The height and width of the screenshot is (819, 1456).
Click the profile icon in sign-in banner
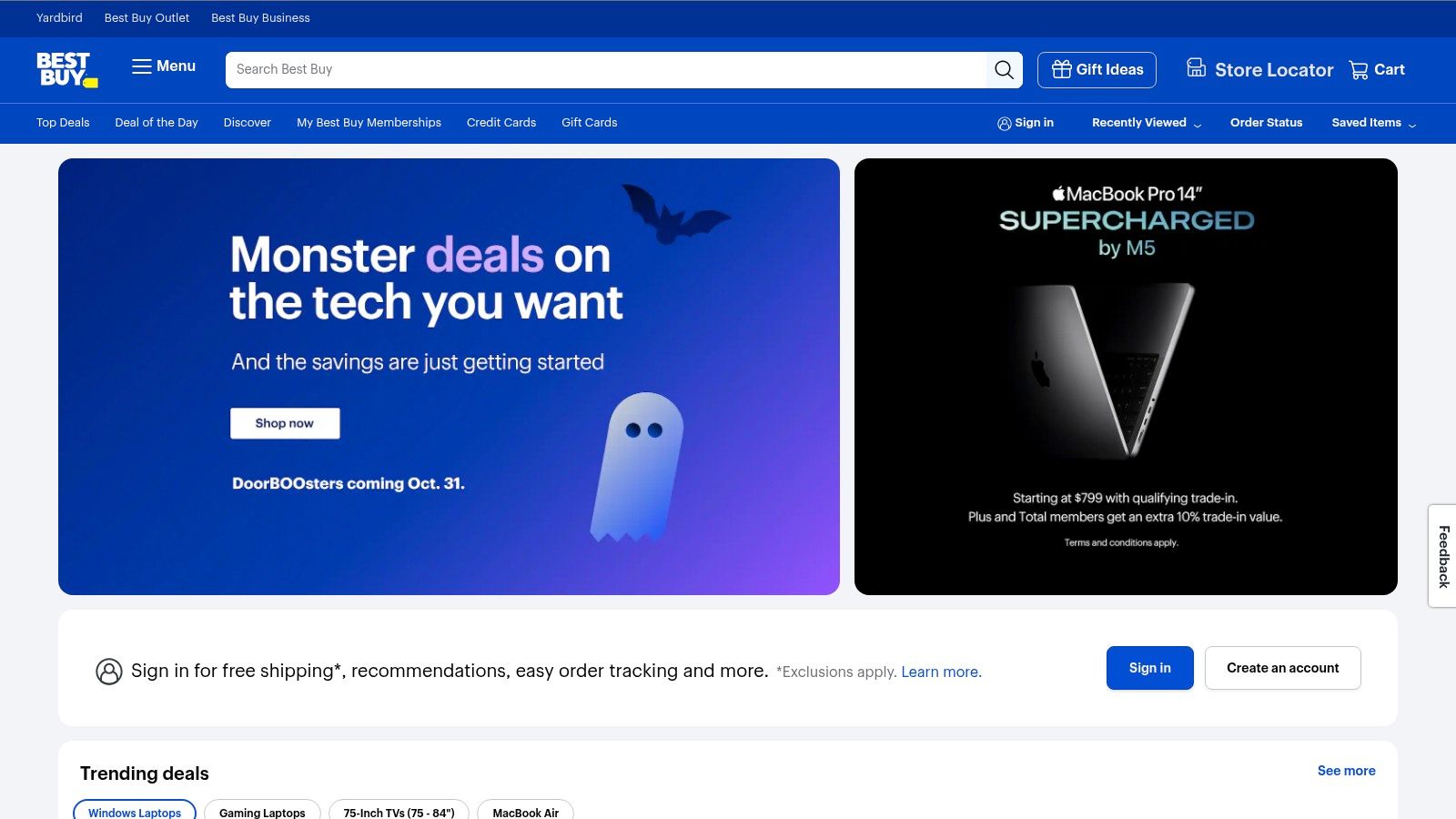pos(109,672)
